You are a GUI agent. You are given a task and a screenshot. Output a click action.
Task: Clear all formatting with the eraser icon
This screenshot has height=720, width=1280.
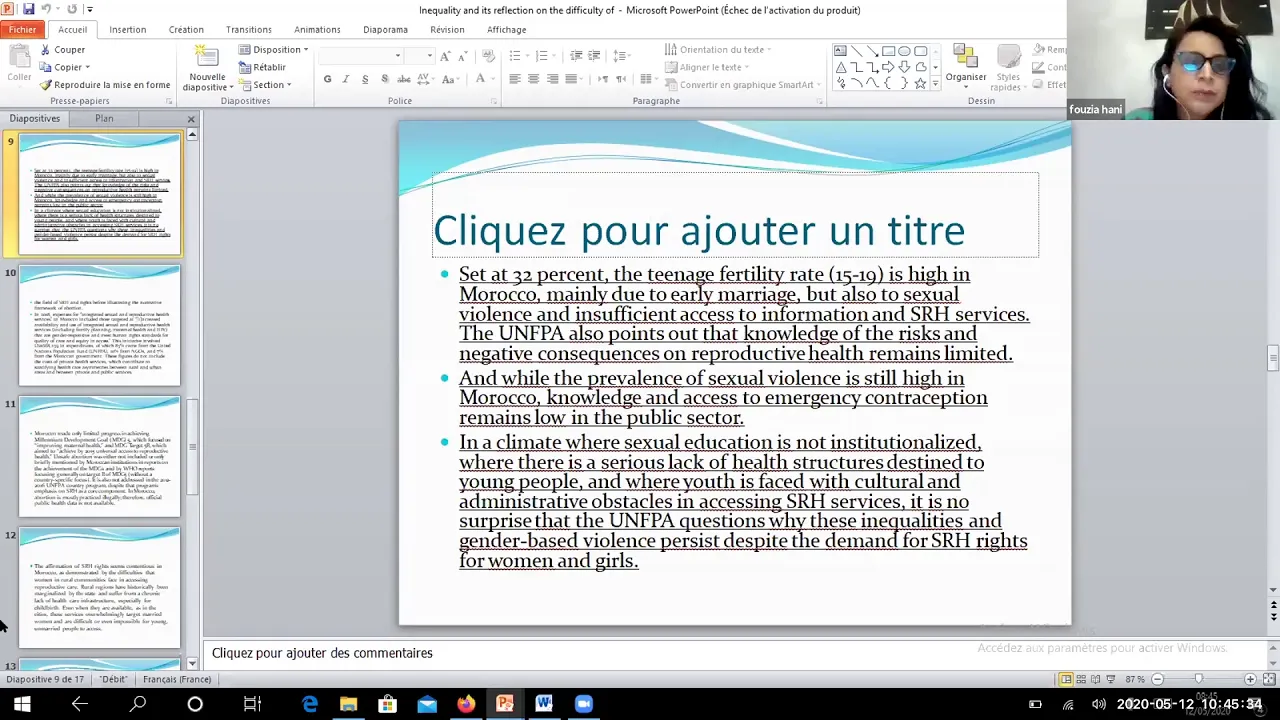[x=488, y=55]
